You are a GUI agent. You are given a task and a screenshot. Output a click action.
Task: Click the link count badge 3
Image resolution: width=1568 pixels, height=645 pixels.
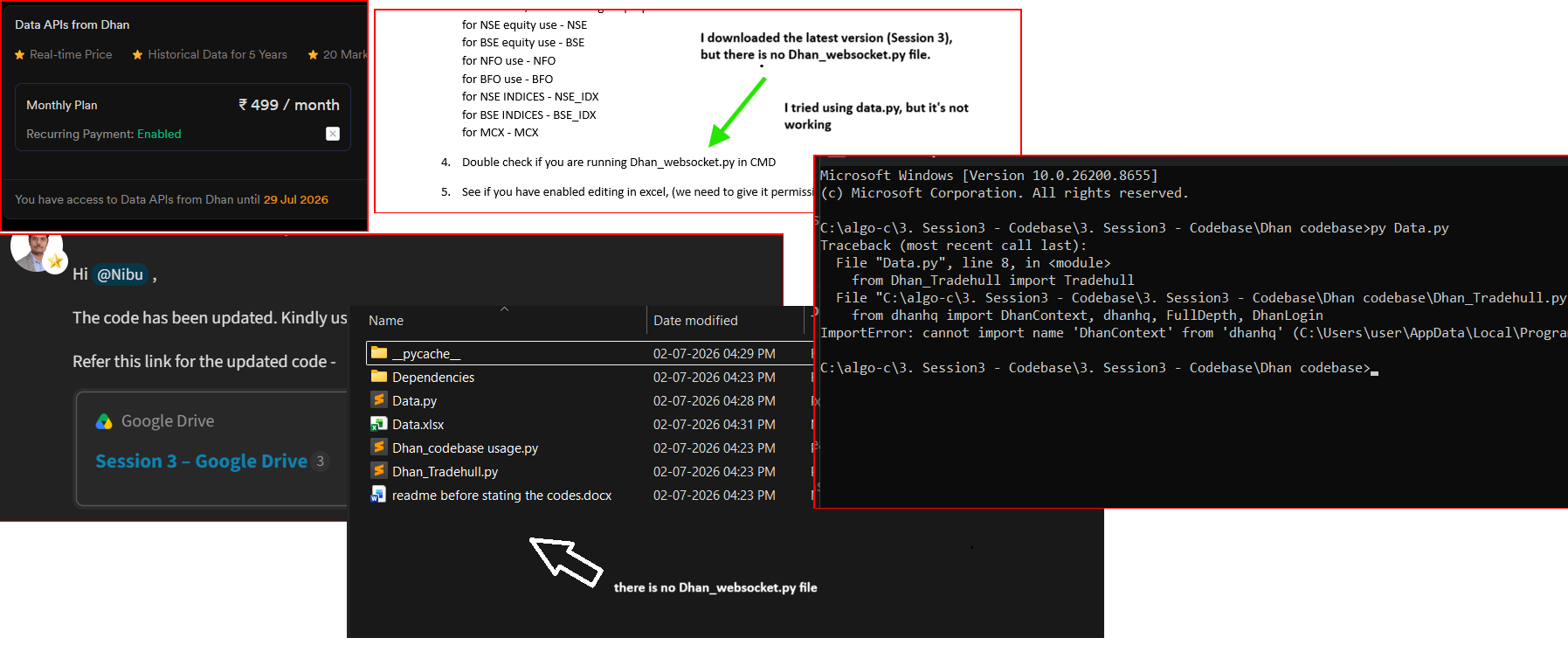click(321, 461)
